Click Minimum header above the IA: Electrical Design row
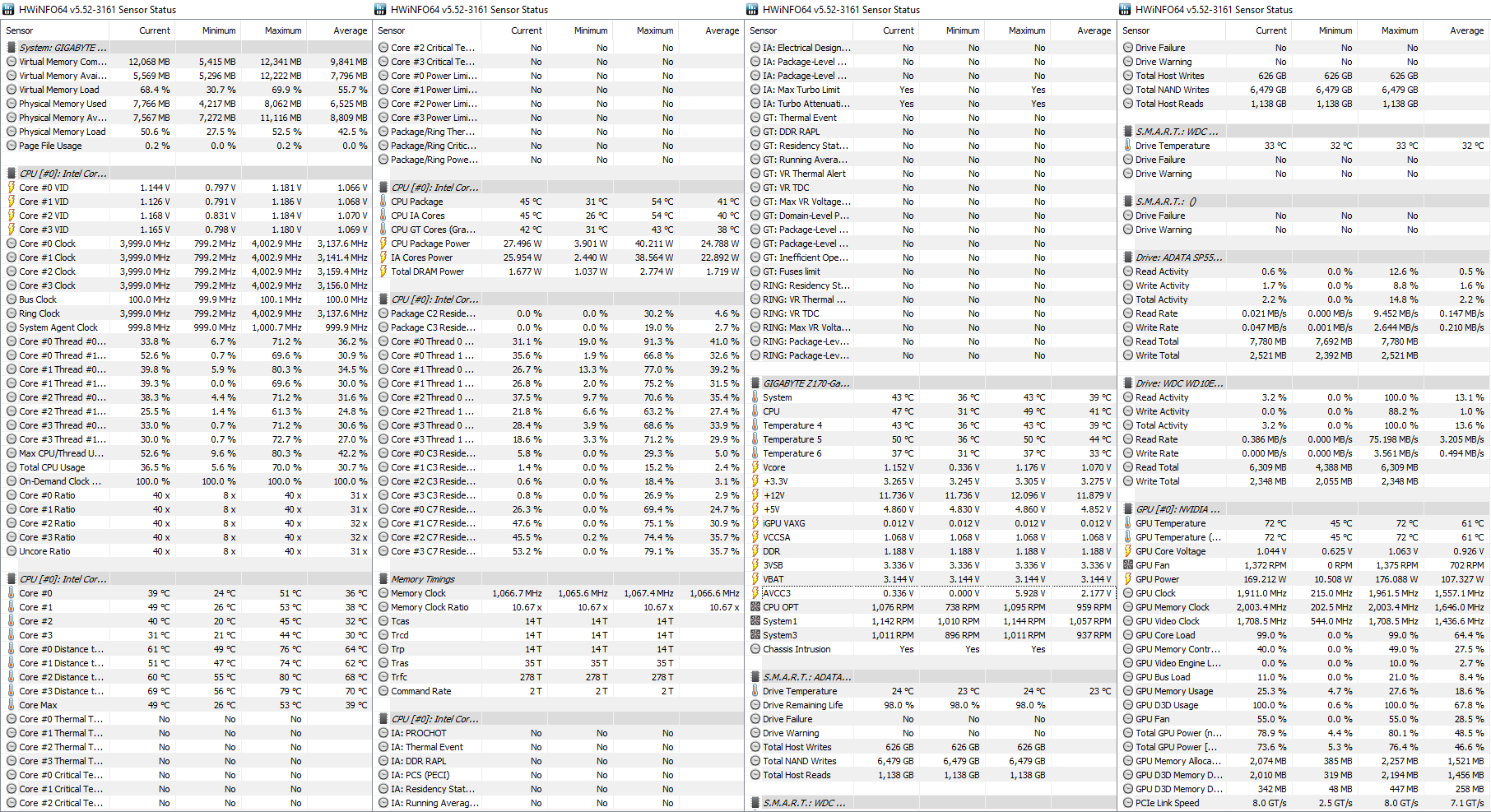The height and width of the screenshot is (812, 1491). coord(951,30)
